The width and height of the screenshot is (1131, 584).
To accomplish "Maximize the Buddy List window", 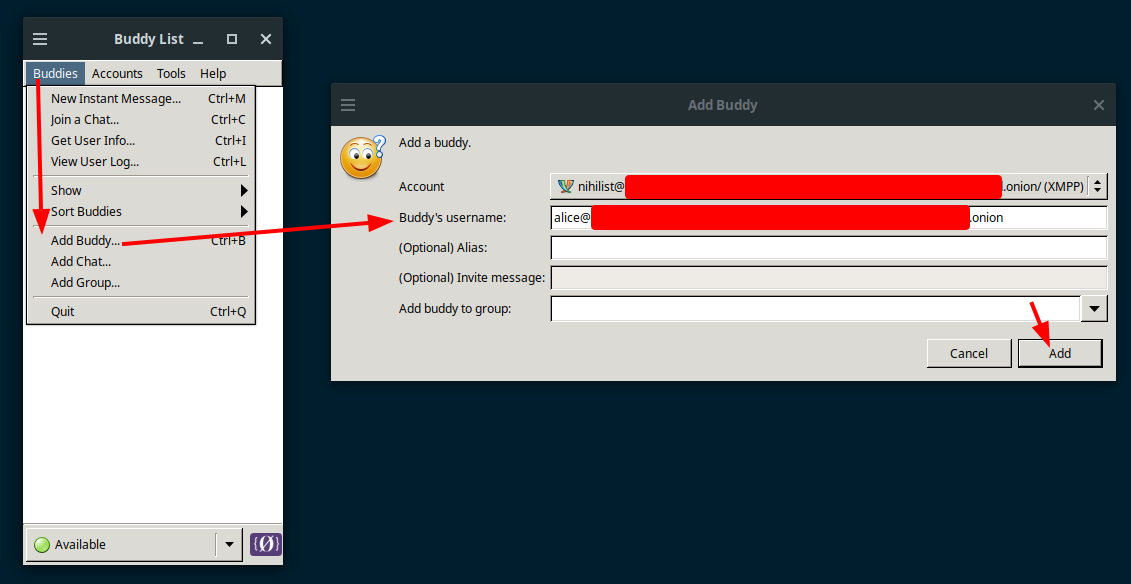I will [232, 39].
